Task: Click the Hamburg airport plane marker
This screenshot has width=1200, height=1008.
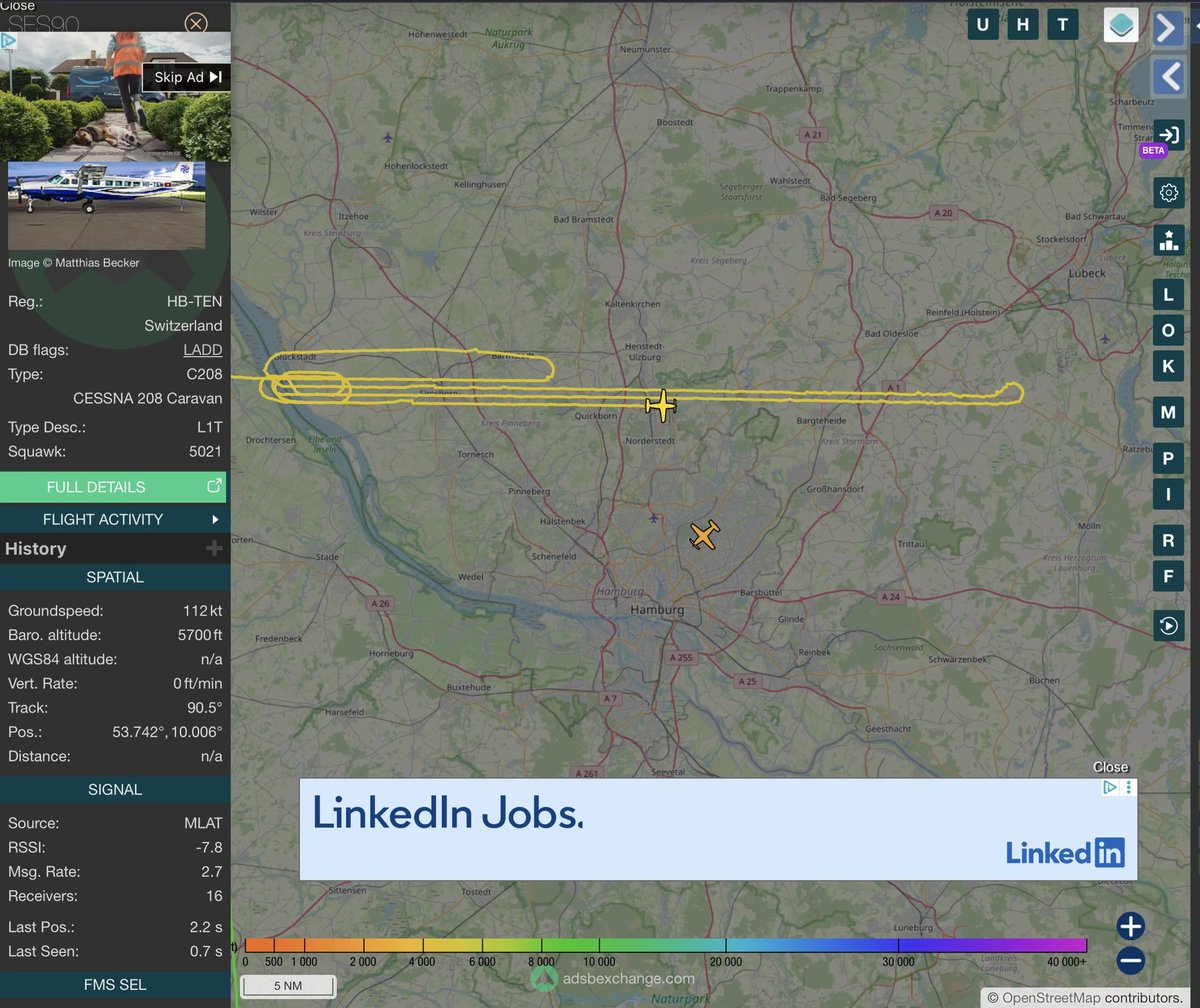Action: (x=653, y=518)
